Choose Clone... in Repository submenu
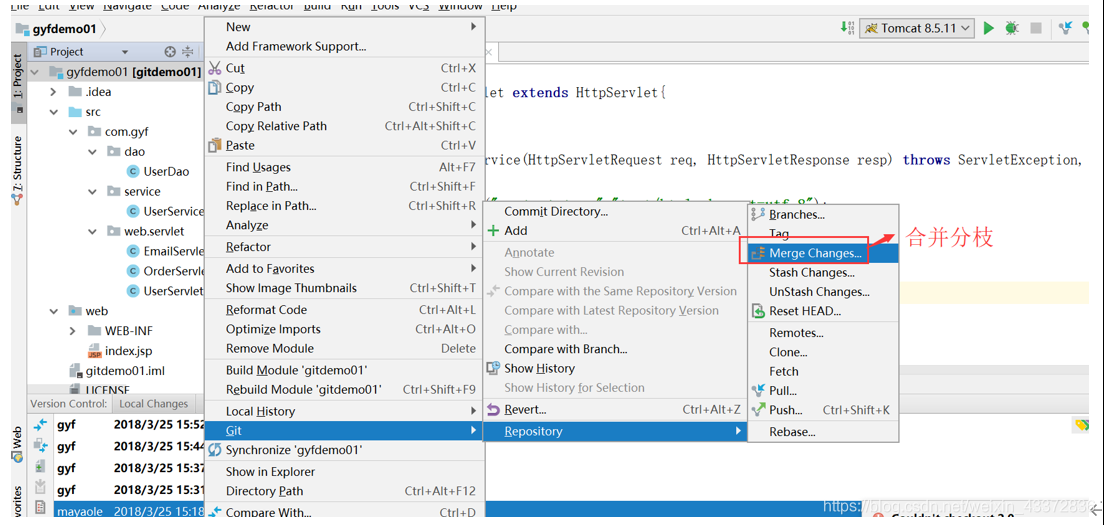 [822, 352]
